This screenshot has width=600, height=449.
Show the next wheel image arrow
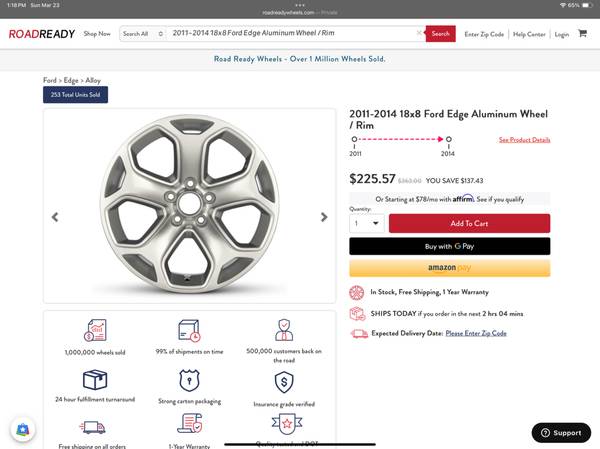324,217
